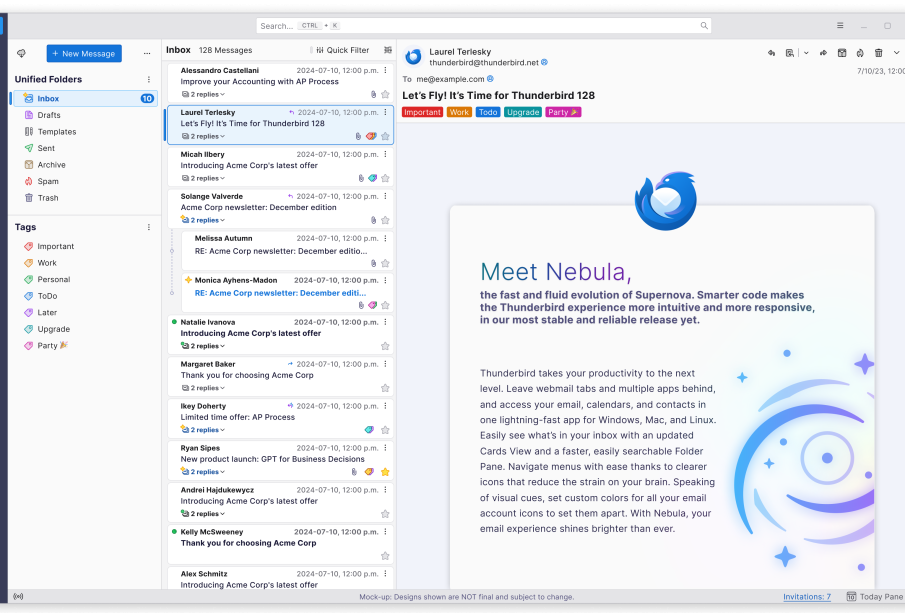Open the message list display options icon

[386, 50]
